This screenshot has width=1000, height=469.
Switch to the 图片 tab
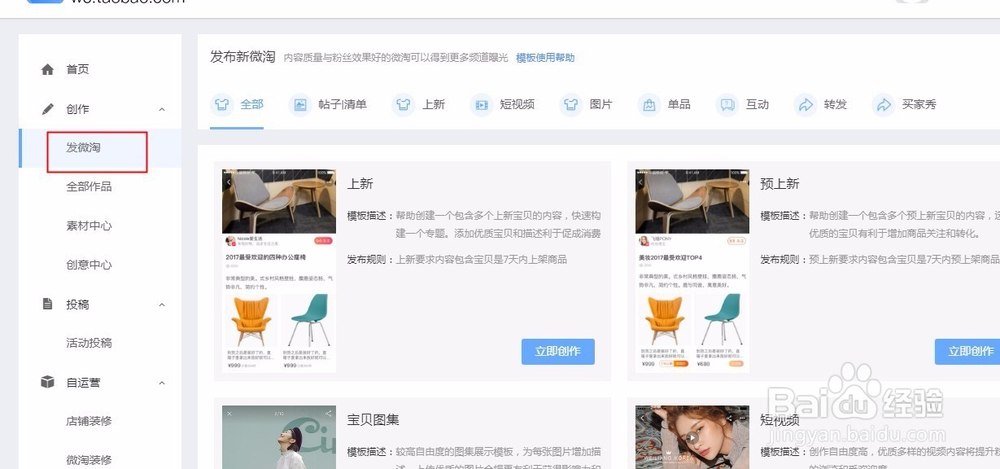[586, 105]
